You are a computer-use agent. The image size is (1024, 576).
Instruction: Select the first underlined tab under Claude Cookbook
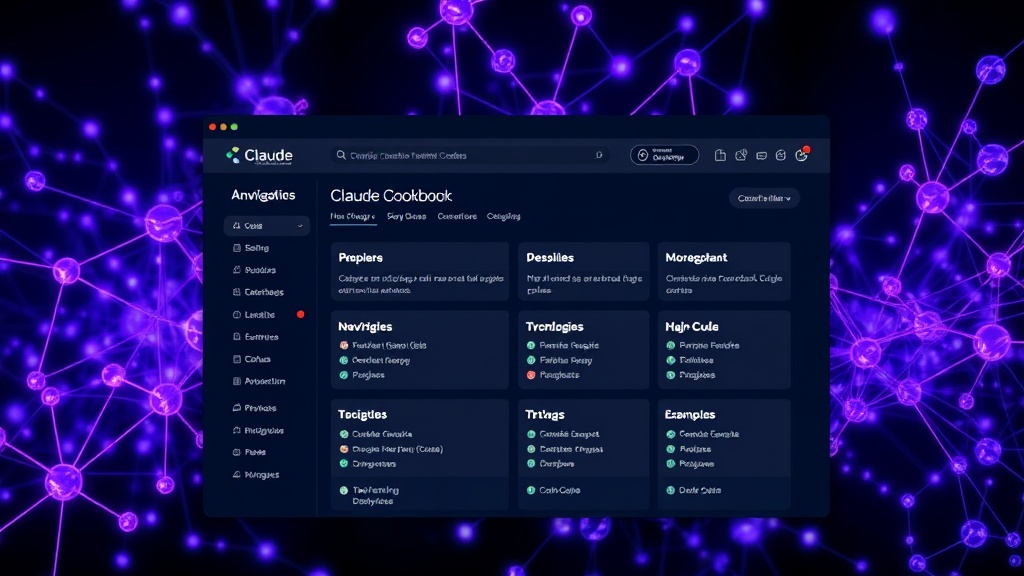click(x=353, y=216)
